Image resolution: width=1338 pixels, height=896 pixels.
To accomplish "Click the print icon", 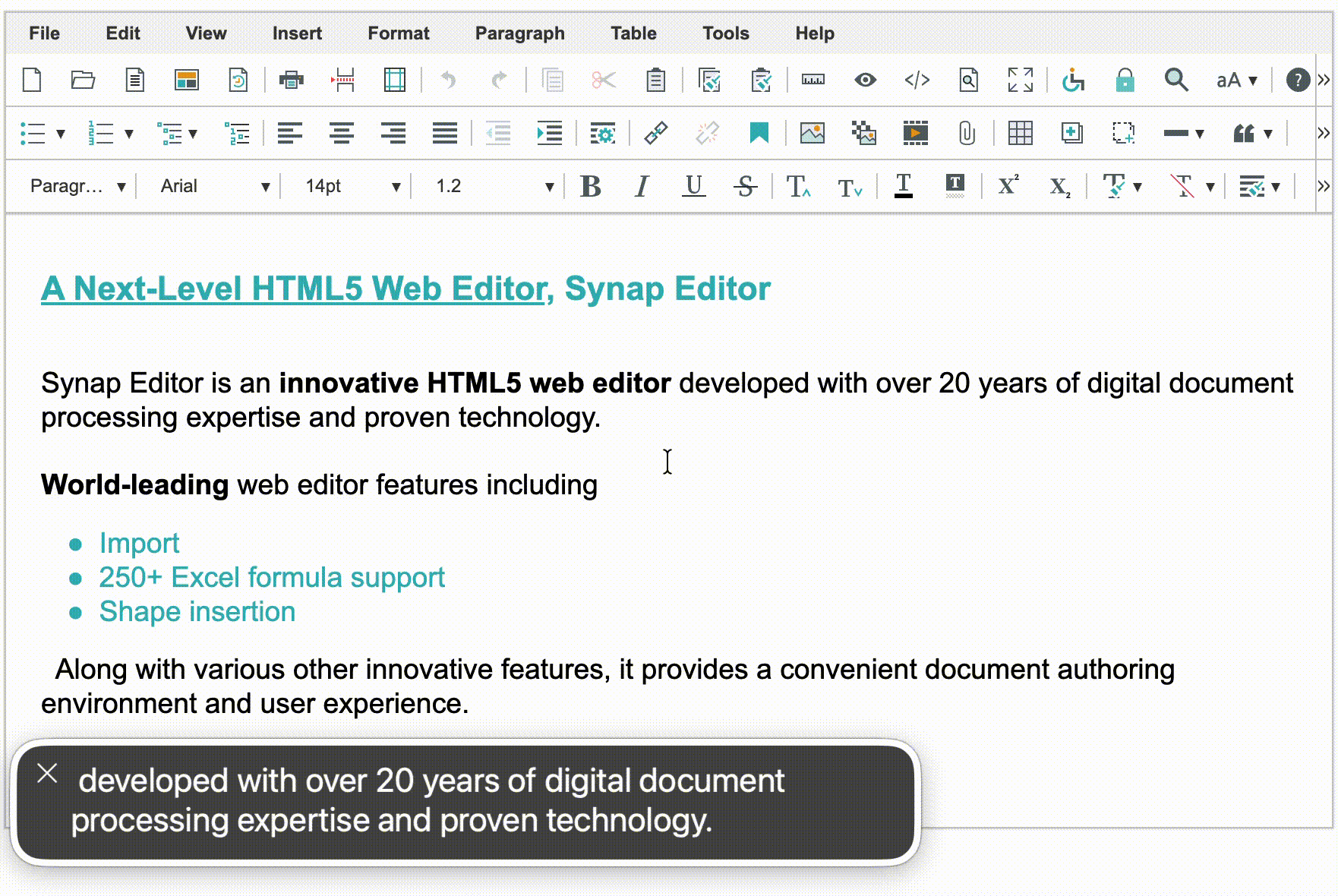I will [291, 80].
